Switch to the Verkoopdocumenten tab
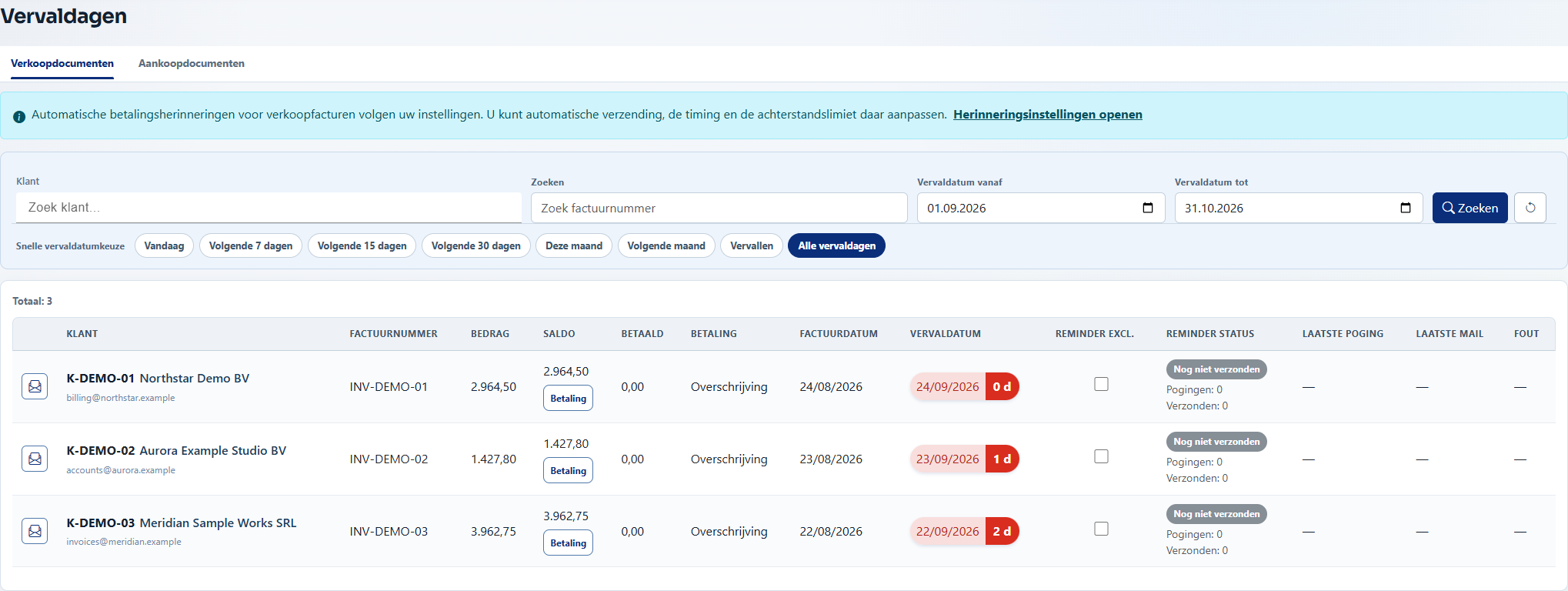Viewport: 1568px width, 591px height. pos(62,63)
